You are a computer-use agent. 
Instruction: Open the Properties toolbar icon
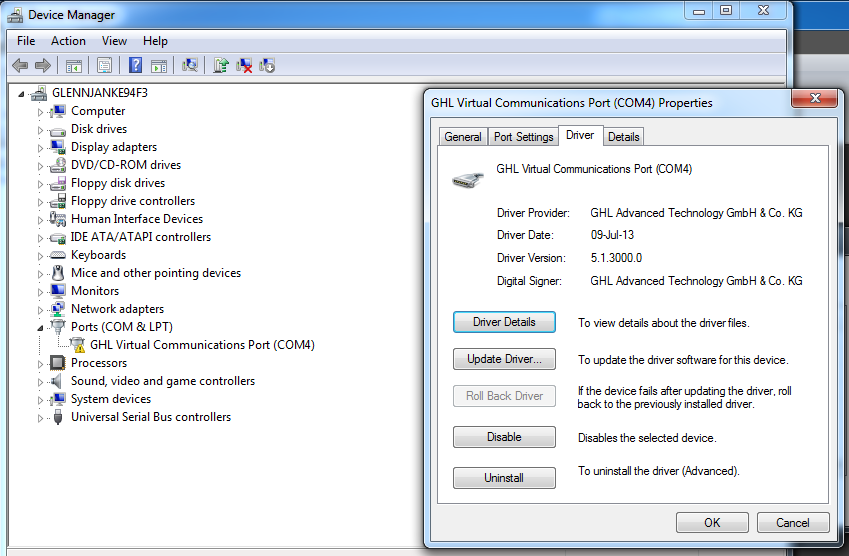click(x=104, y=66)
